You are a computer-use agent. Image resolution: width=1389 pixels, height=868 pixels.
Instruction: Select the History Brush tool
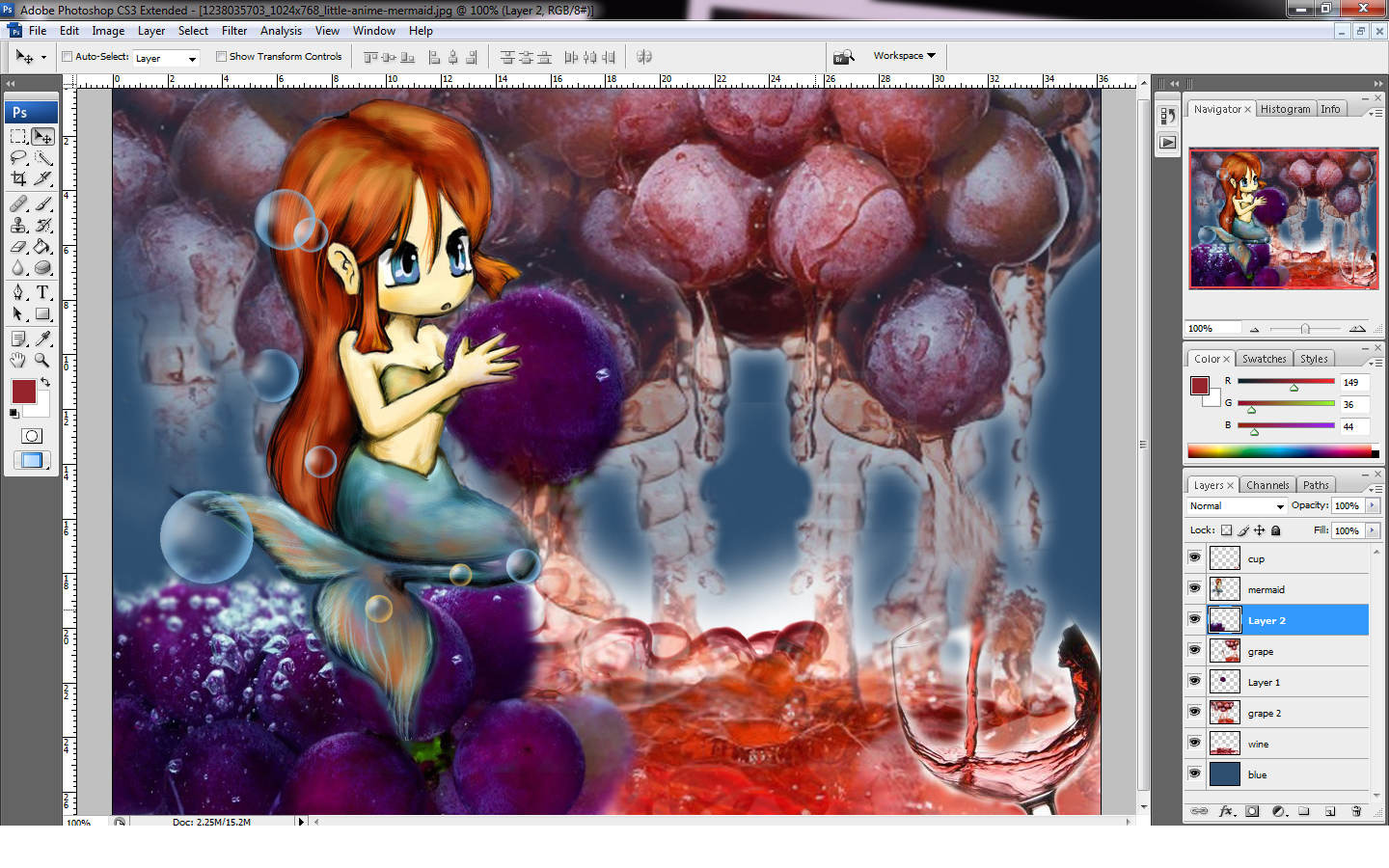42,225
